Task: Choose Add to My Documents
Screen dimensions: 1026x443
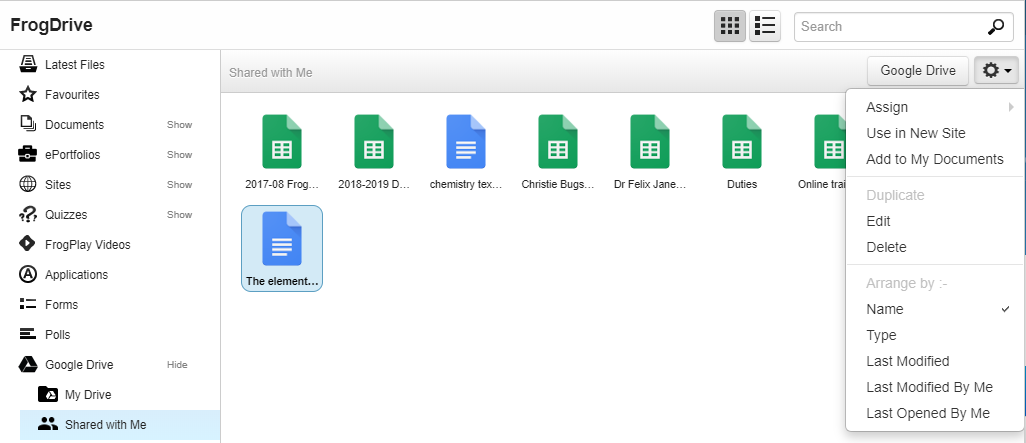Action: [x=934, y=159]
